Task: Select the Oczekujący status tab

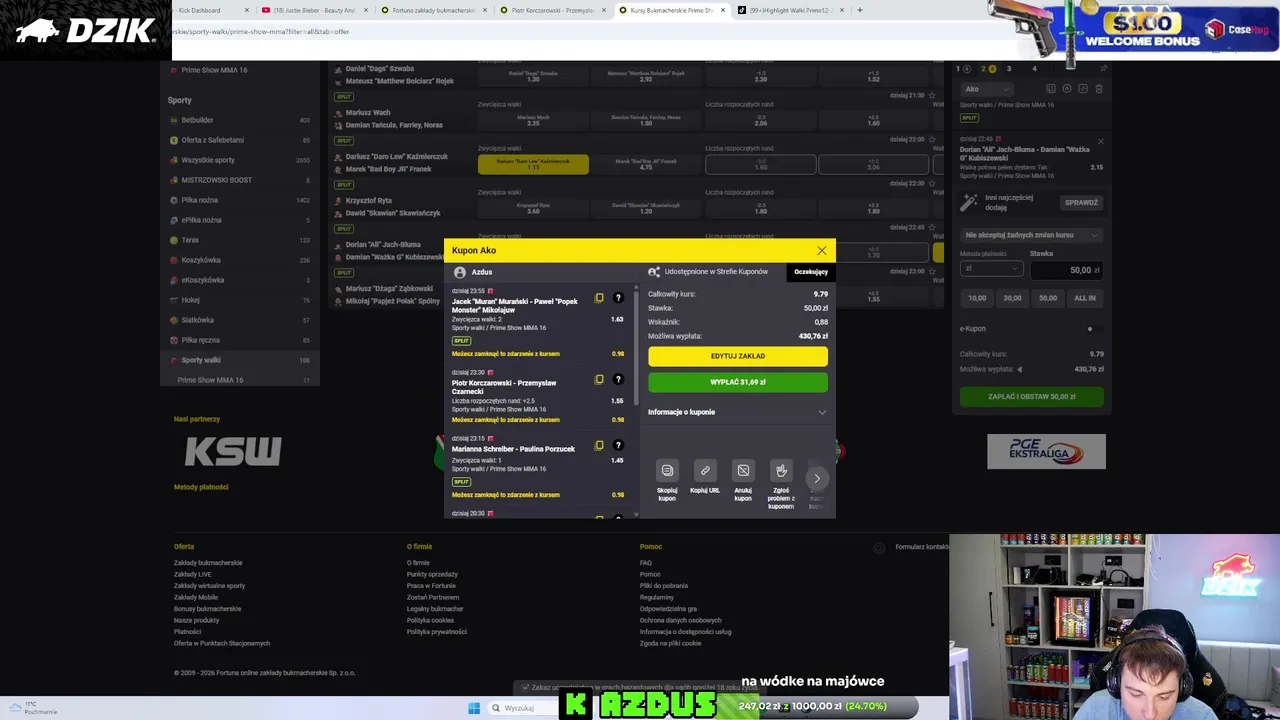Action: click(811, 272)
